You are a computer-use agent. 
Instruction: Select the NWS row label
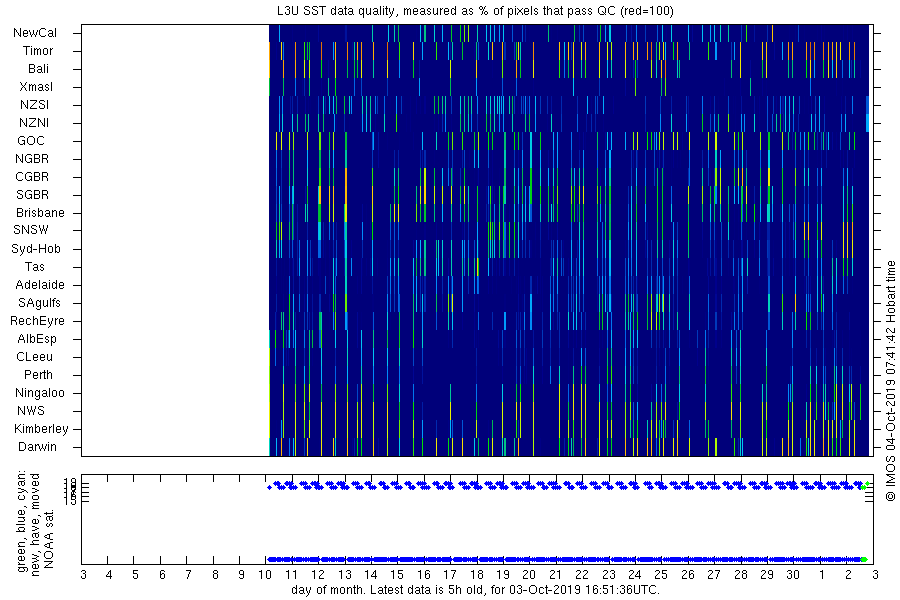[31, 411]
